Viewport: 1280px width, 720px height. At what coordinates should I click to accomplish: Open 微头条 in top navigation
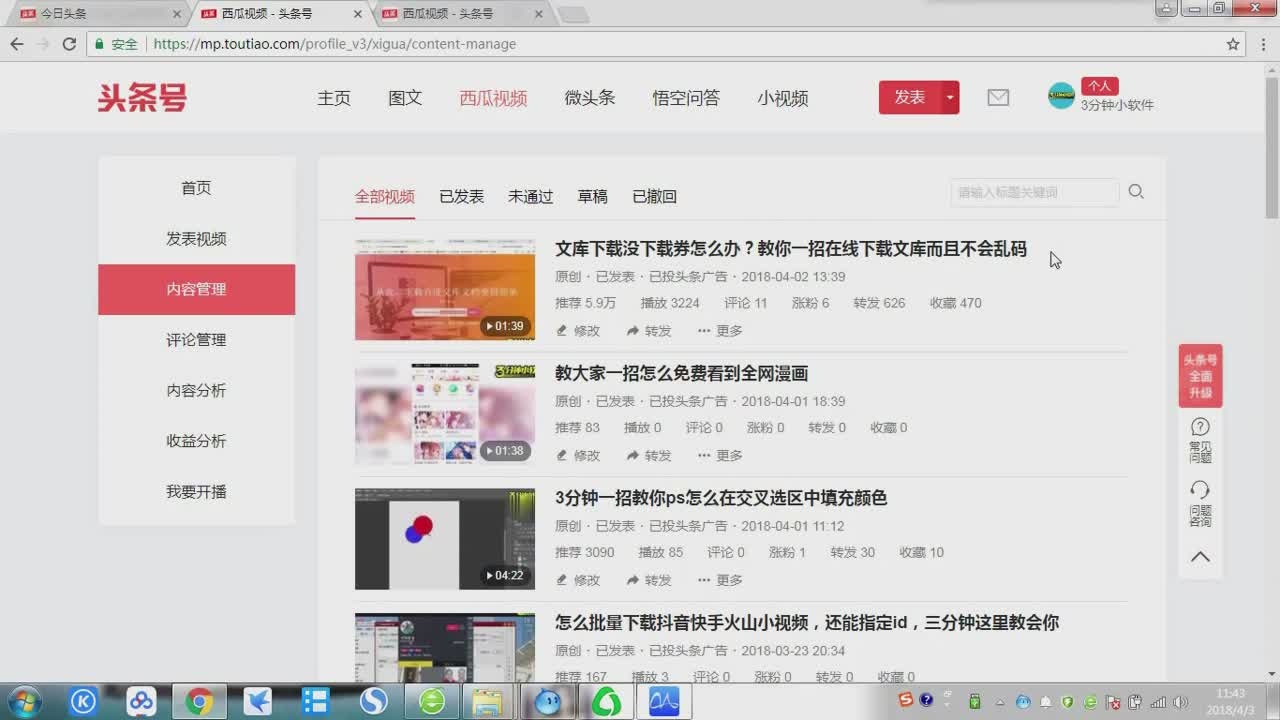pos(590,98)
